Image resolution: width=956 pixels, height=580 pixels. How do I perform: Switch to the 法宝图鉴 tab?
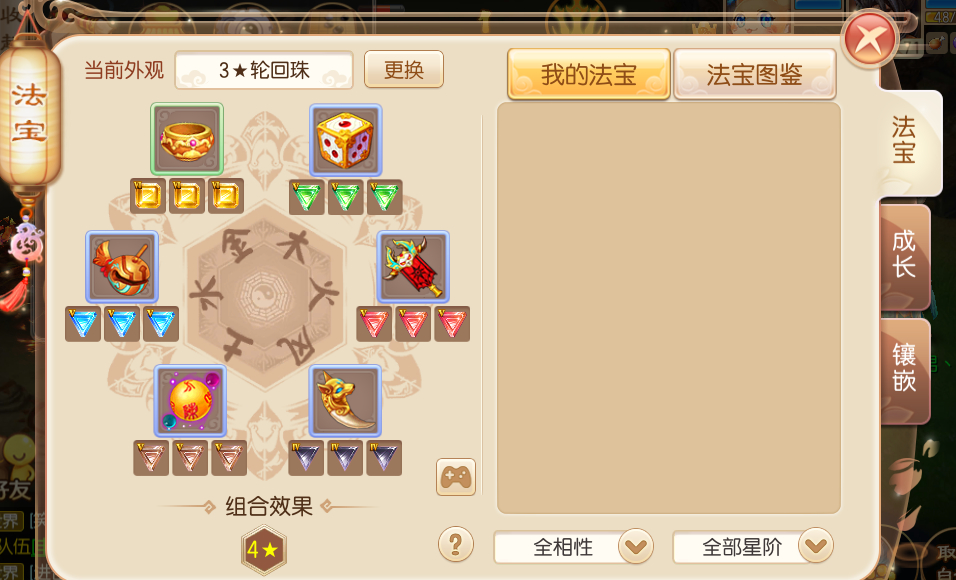pyautogui.click(x=755, y=74)
